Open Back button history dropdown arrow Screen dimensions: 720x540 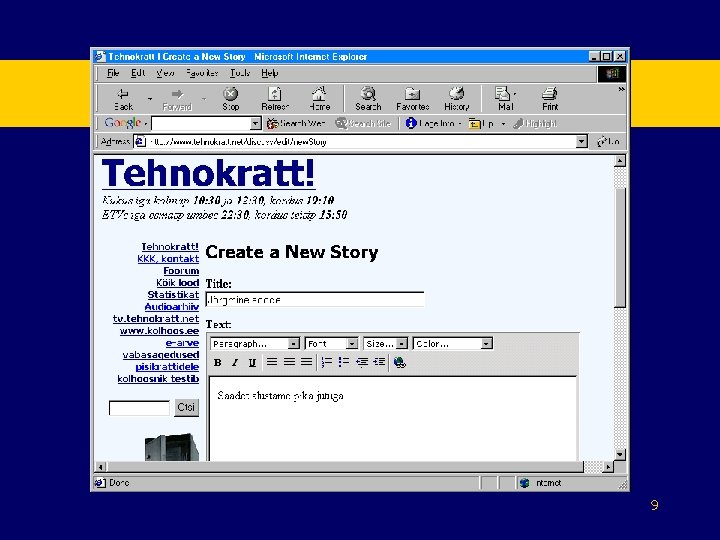[x=150, y=99]
